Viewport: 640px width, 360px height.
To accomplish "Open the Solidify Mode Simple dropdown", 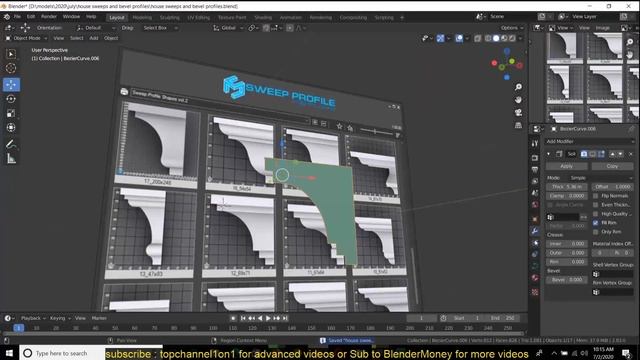I will [x=601, y=178].
